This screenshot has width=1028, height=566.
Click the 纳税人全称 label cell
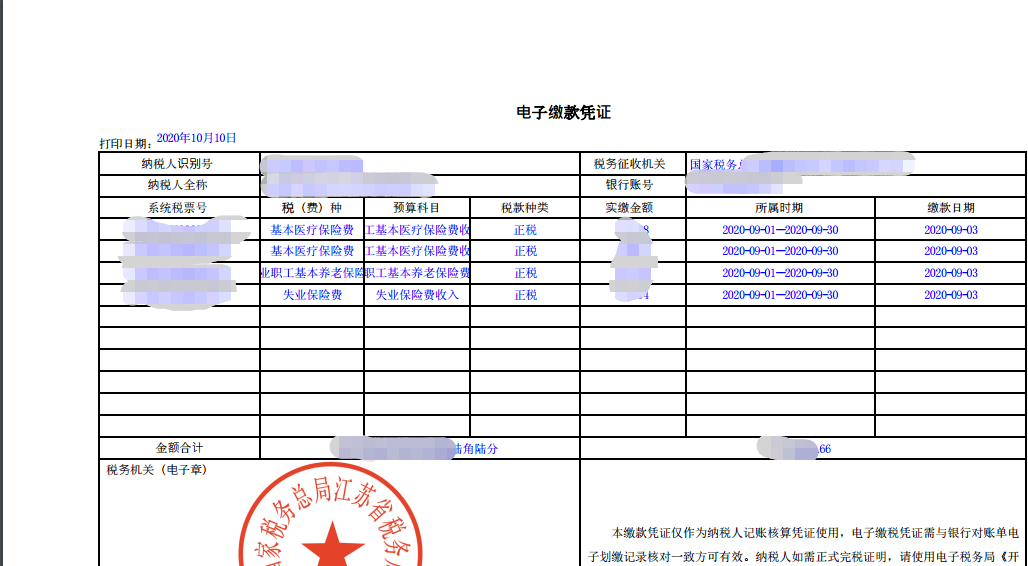(180, 186)
